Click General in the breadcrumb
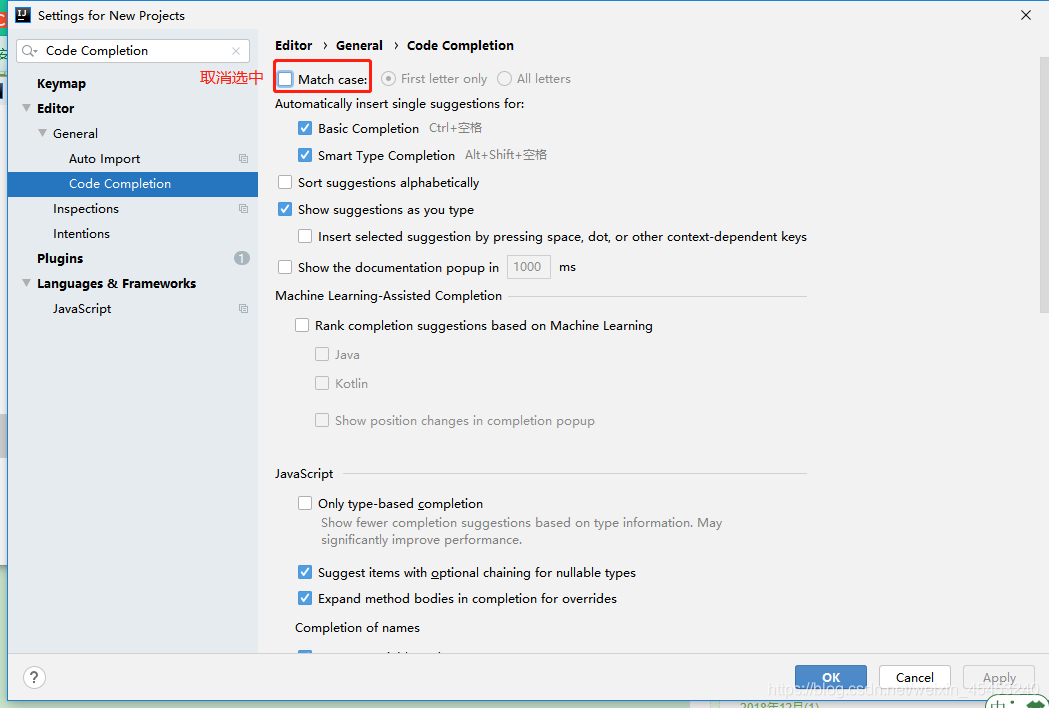The height and width of the screenshot is (708, 1049). [x=359, y=46]
